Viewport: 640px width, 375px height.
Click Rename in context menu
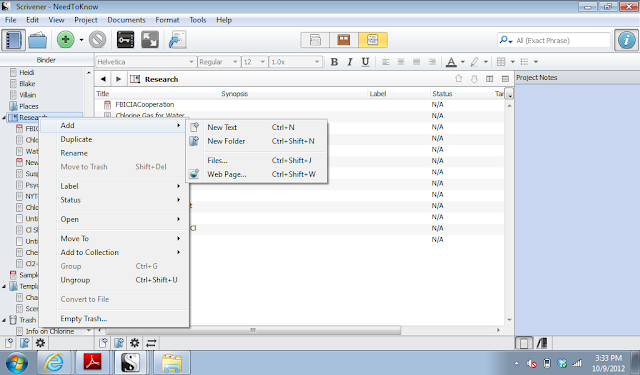(114, 153)
